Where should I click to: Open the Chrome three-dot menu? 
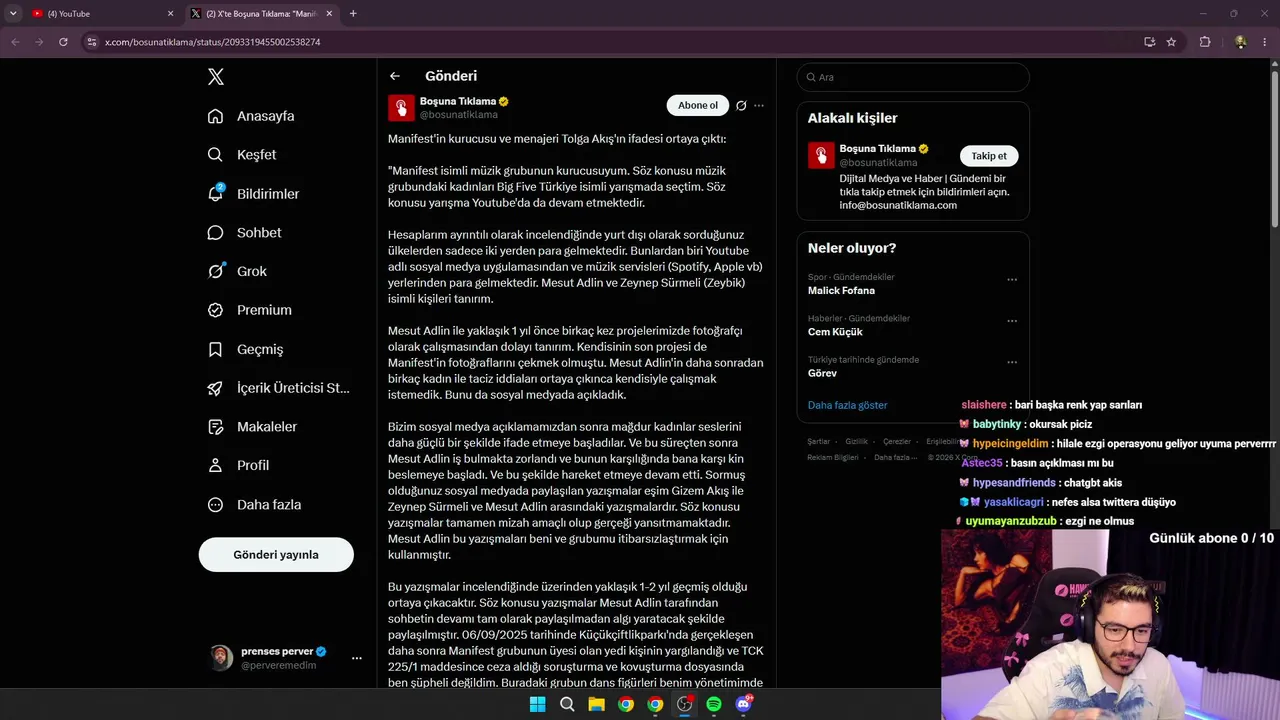[1263, 42]
